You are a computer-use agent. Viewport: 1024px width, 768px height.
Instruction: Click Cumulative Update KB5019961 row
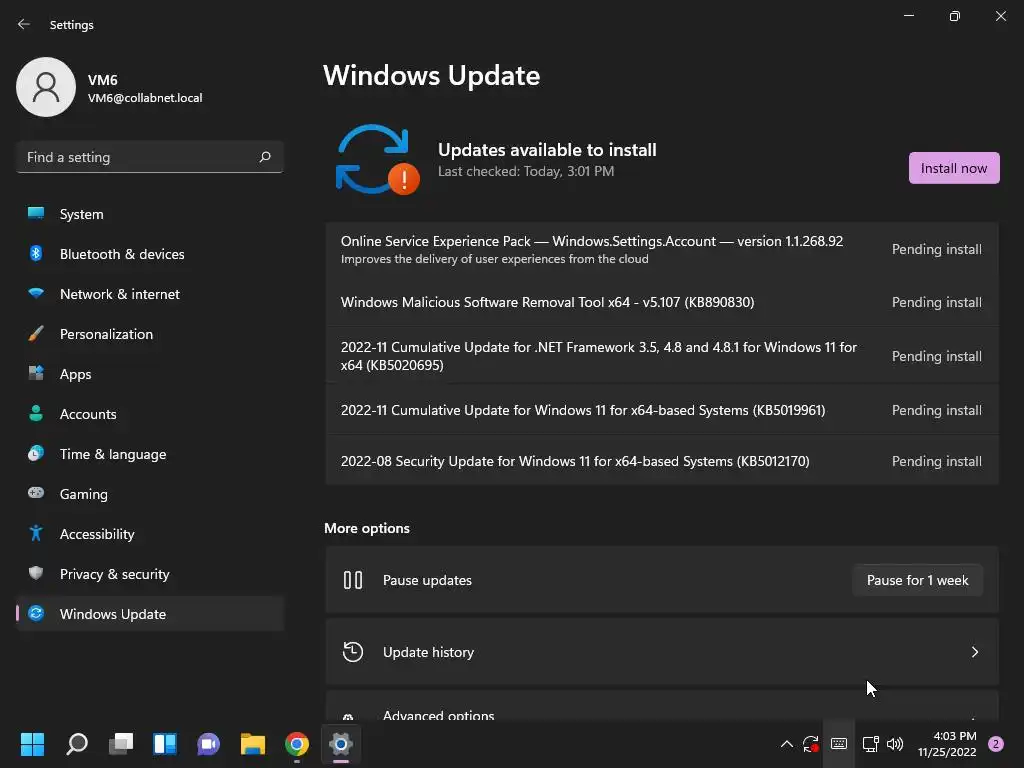(x=662, y=410)
